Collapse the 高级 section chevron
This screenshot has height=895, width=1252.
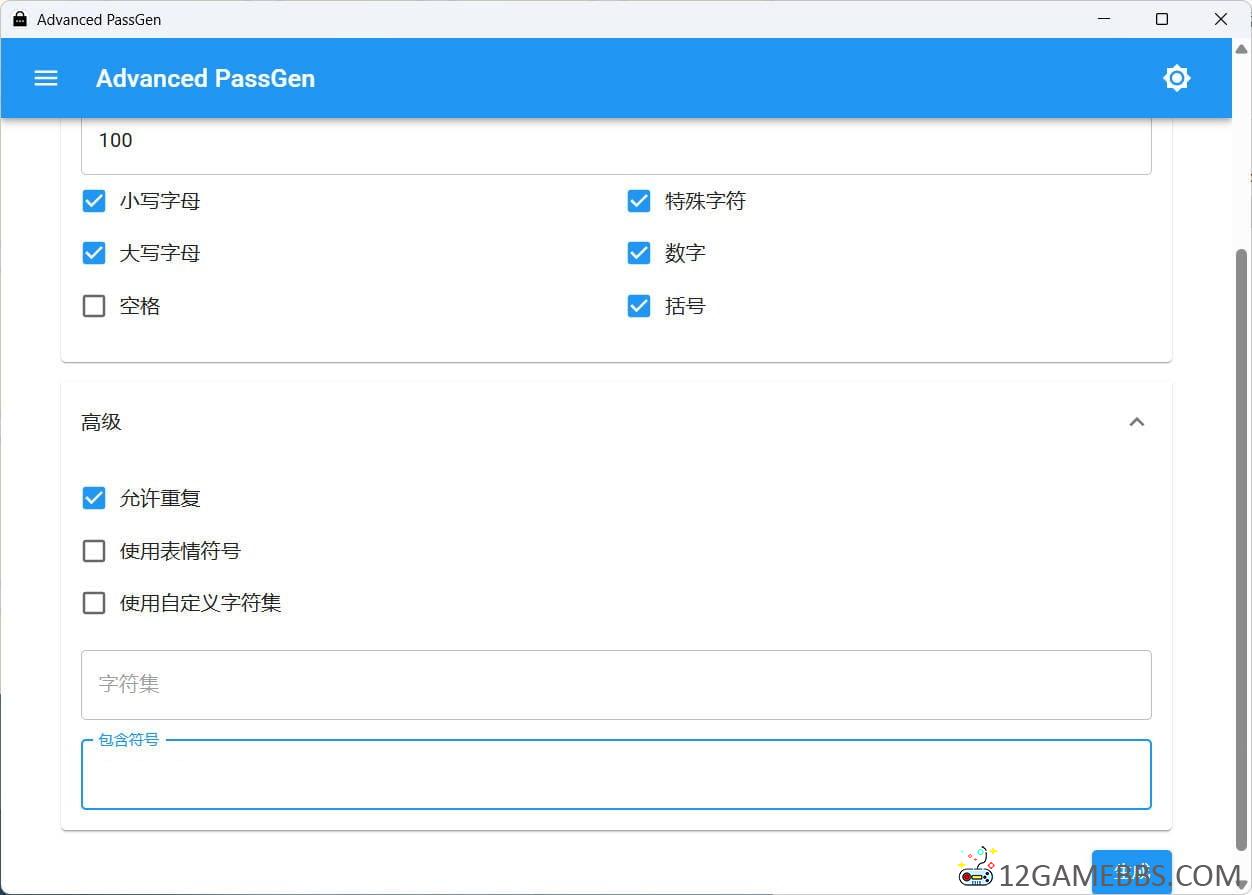tap(1136, 422)
